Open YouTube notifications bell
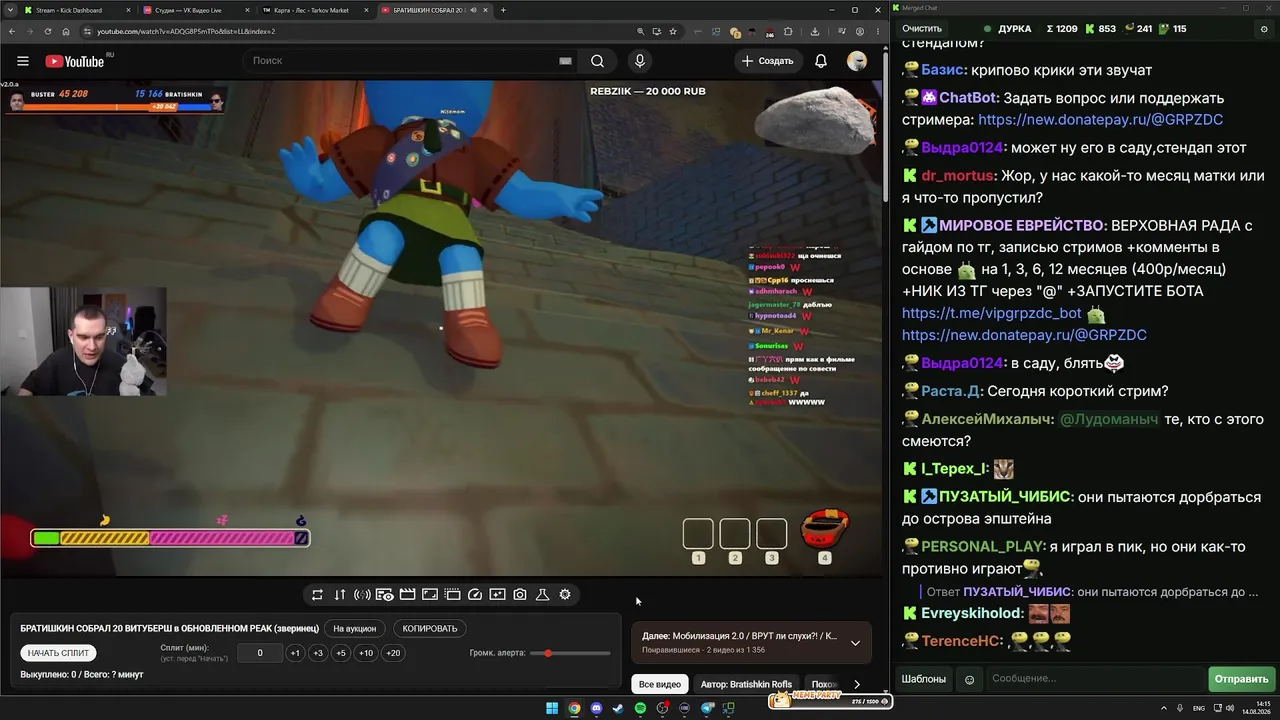Viewport: 1280px width, 720px height. pos(821,61)
